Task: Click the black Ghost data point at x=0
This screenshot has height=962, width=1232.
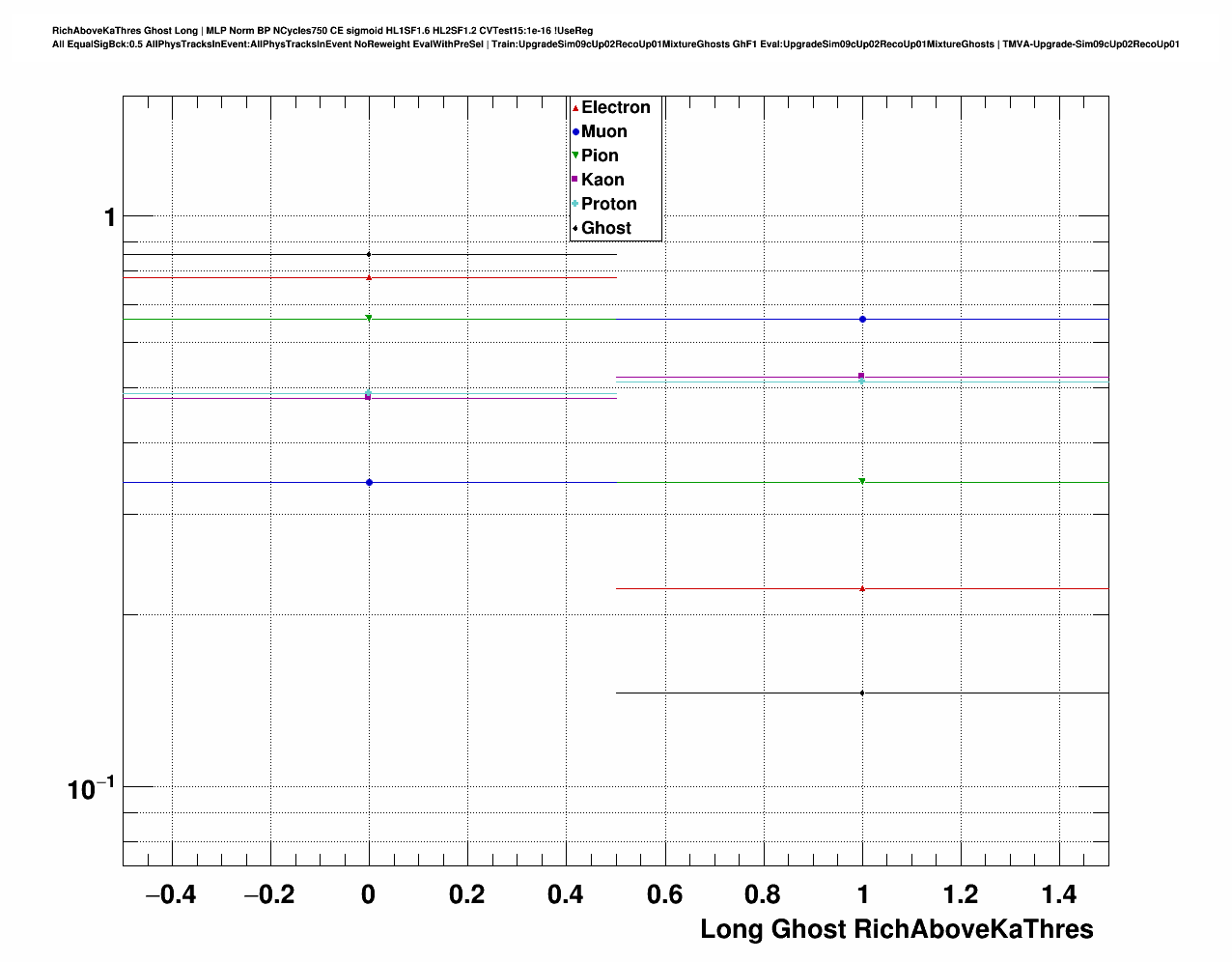Action: coord(369,254)
